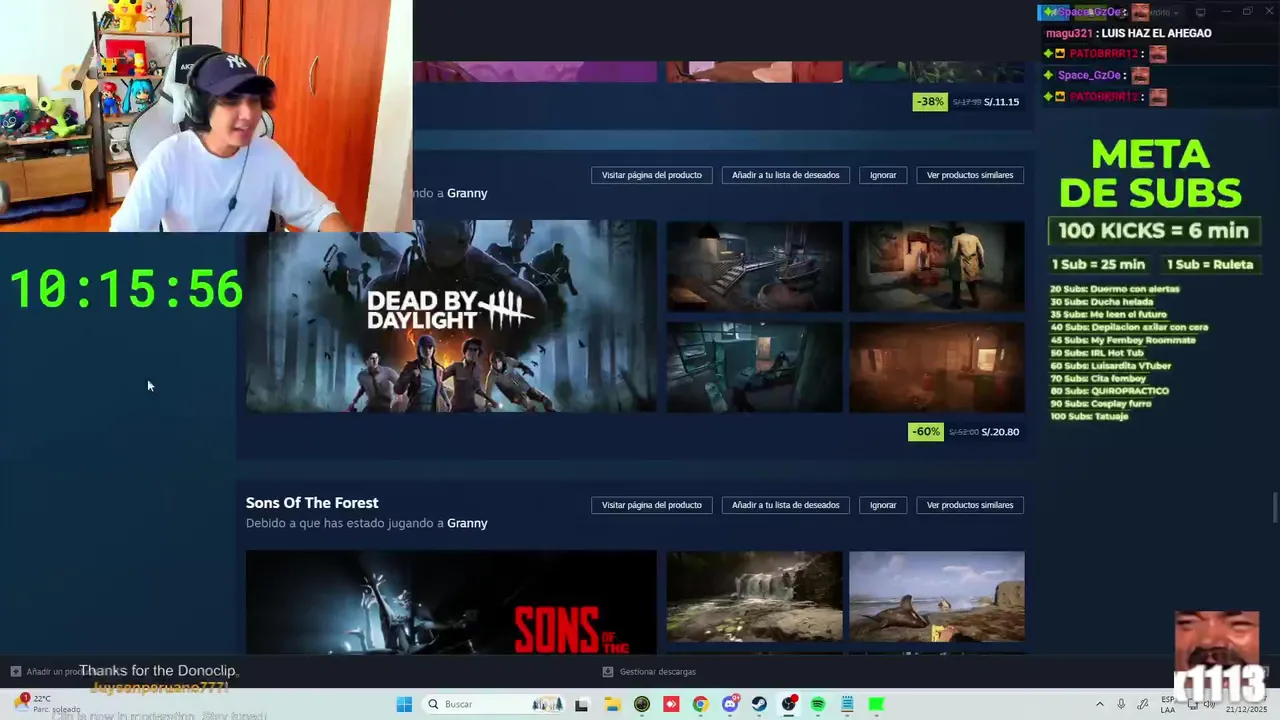The image size is (1280, 720).
Task: Switch to Steam in the taskbar
Action: tap(759, 704)
